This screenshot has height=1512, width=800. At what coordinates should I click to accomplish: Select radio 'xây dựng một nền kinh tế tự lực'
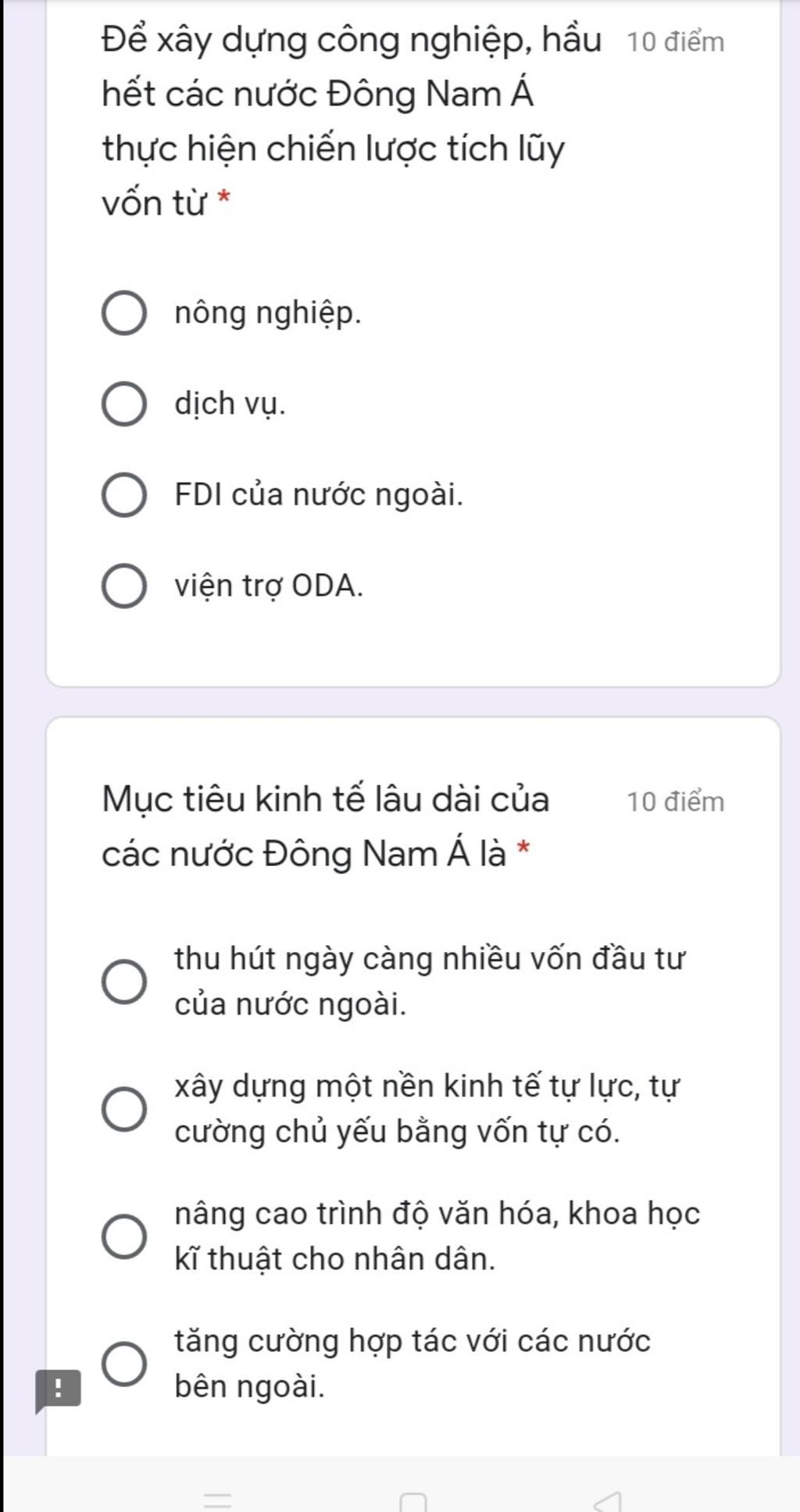(123, 1109)
